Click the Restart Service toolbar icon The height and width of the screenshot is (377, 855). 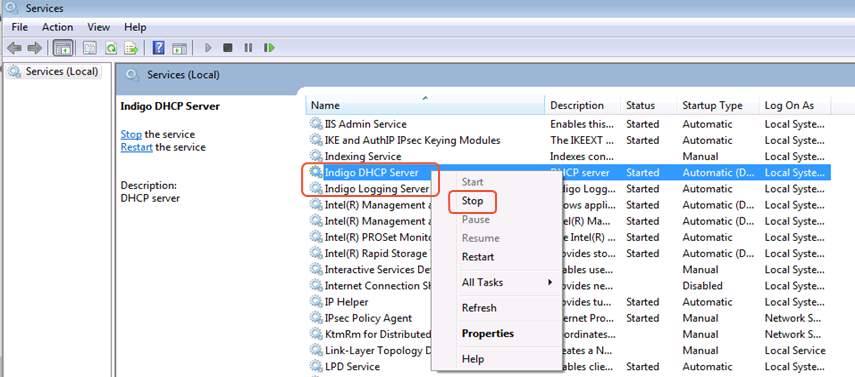click(269, 48)
